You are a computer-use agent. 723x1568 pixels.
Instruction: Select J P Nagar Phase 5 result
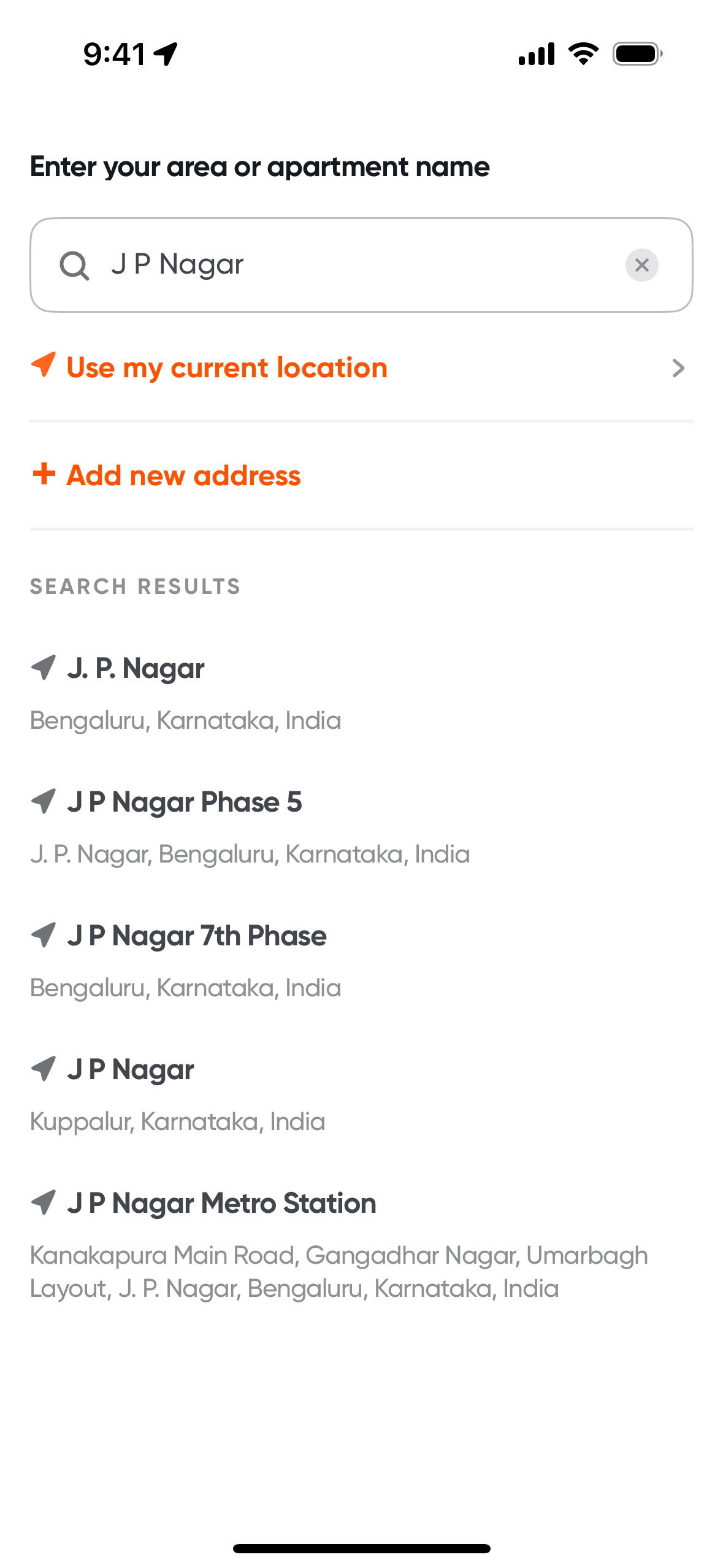(x=185, y=802)
